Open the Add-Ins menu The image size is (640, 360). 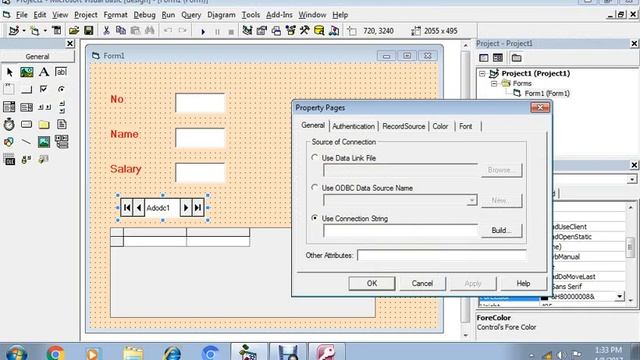[279, 15]
